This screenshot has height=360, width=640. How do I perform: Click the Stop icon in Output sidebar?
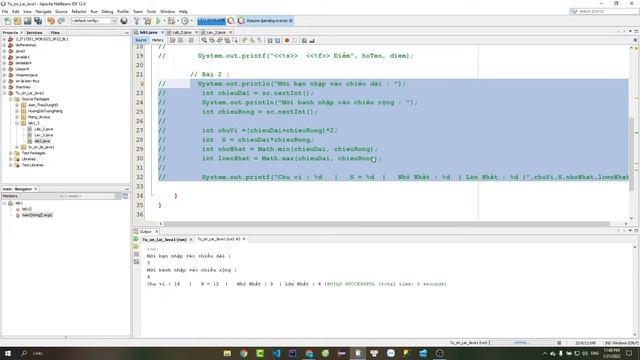[x=136, y=254]
